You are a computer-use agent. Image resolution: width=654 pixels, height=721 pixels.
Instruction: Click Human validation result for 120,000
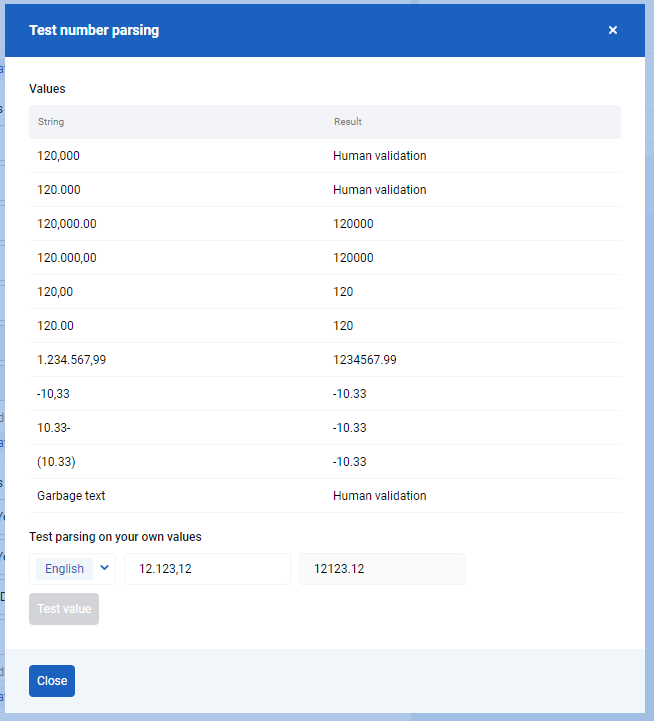pyautogui.click(x=379, y=156)
